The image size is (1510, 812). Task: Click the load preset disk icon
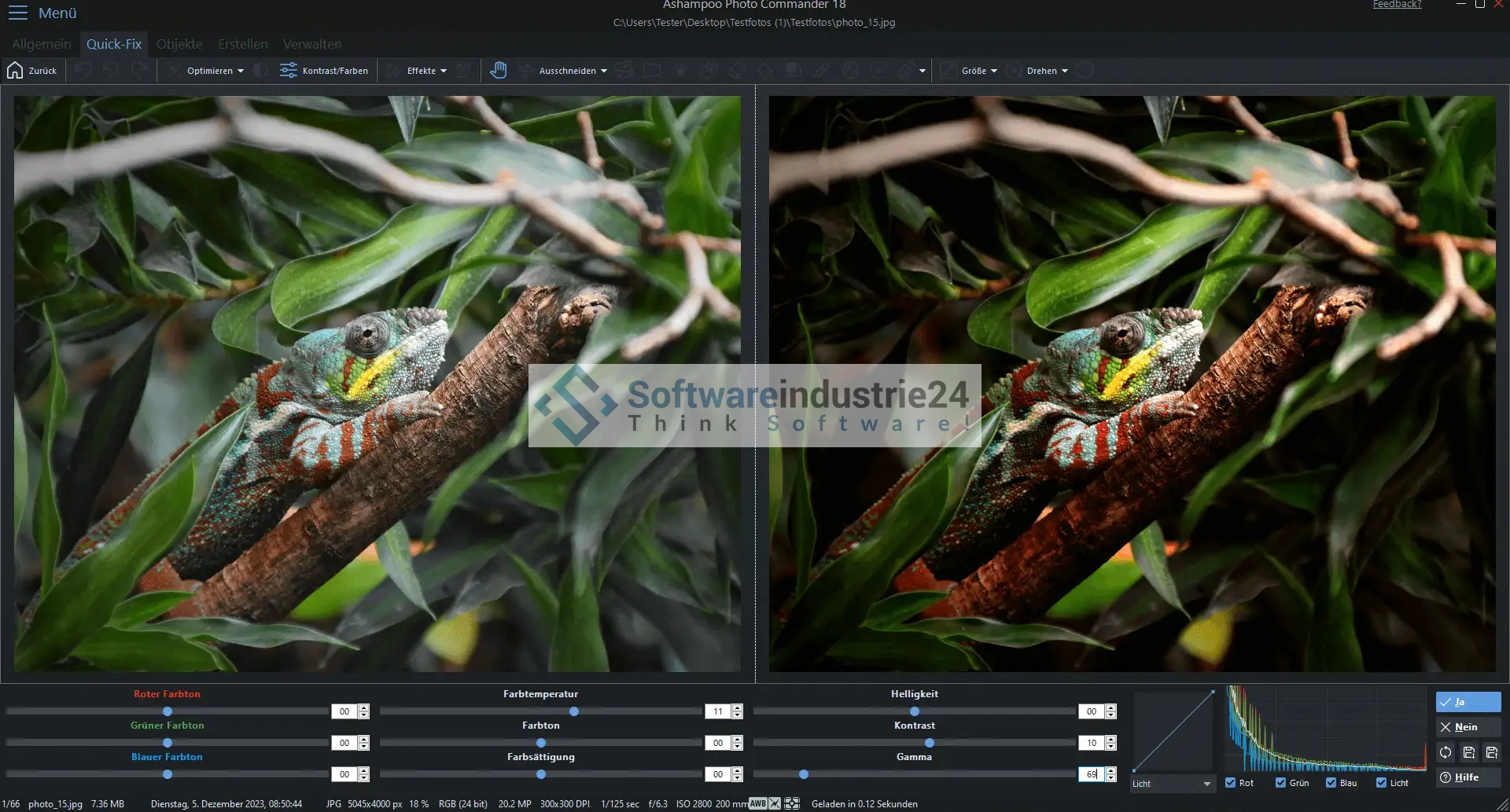coord(1492,752)
